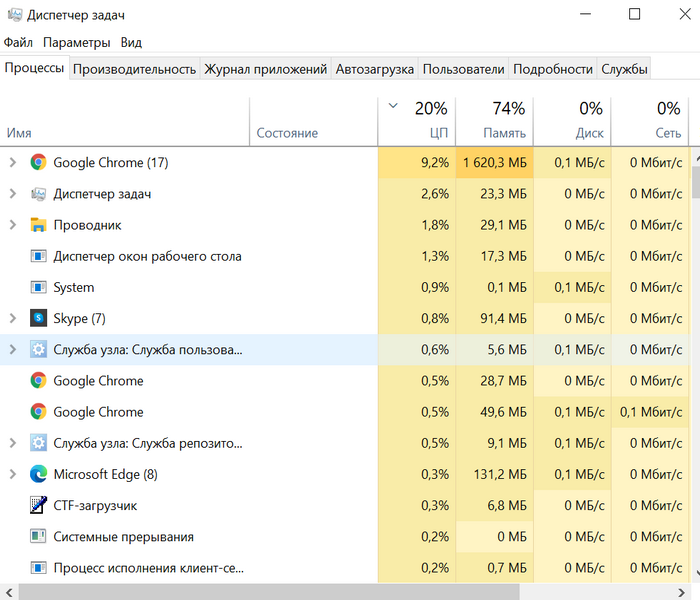The image size is (700, 600).
Task: Click the CTF-загрузчик process icon
Action: (x=39, y=505)
